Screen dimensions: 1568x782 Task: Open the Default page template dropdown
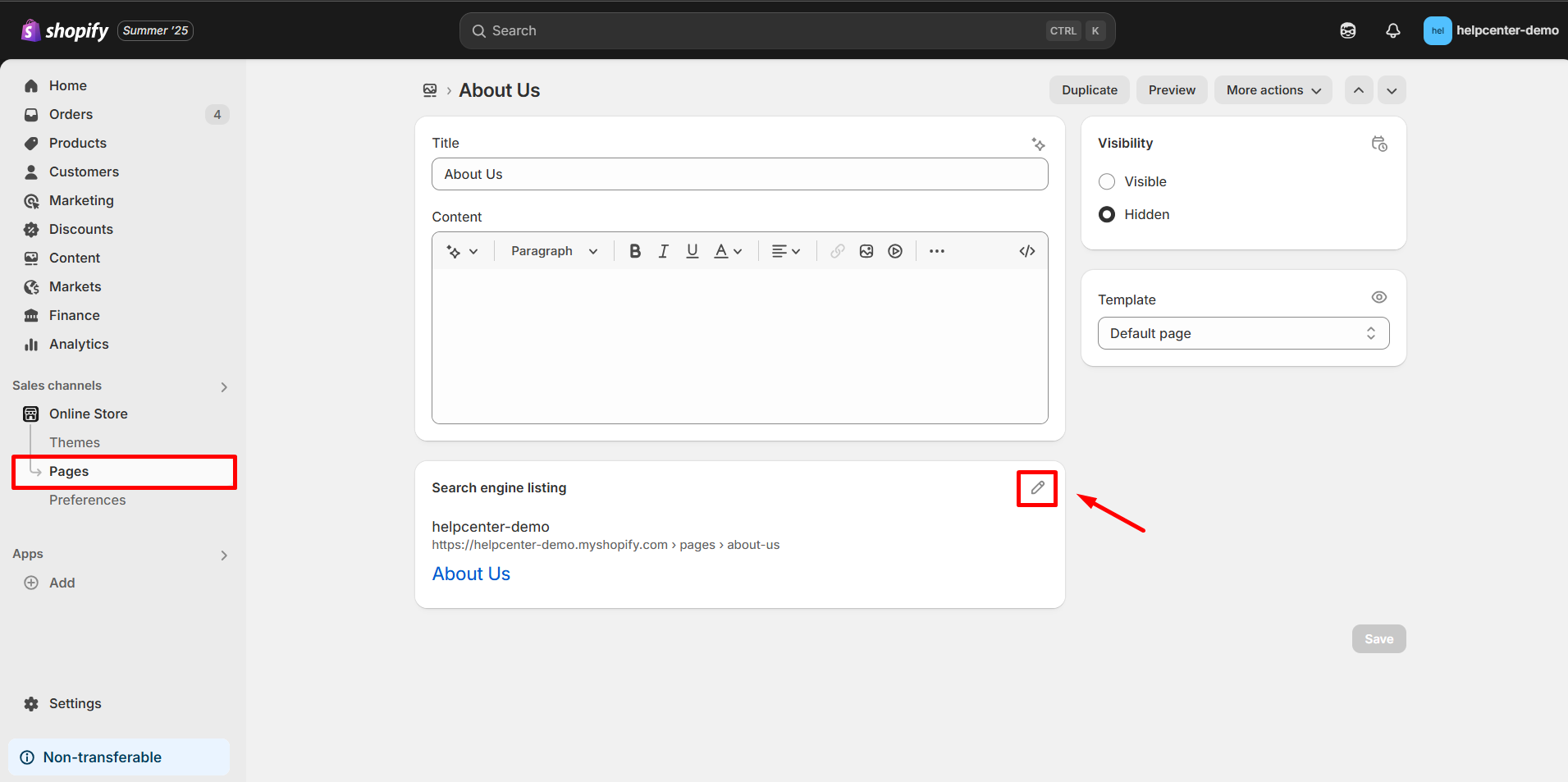click(1242, 333)
